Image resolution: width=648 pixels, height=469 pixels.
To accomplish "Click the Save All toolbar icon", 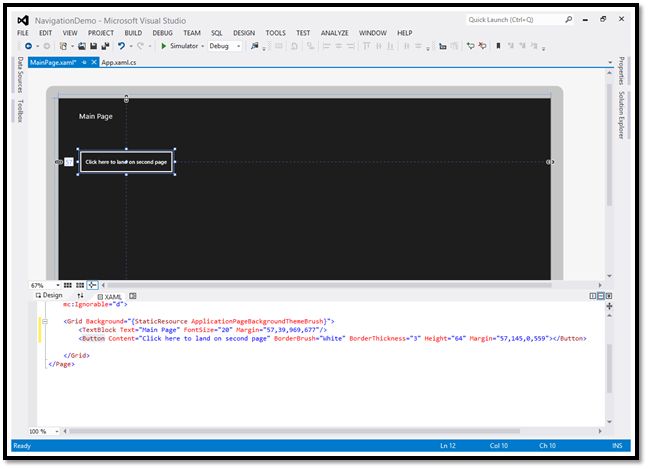I will pos(104,46).
